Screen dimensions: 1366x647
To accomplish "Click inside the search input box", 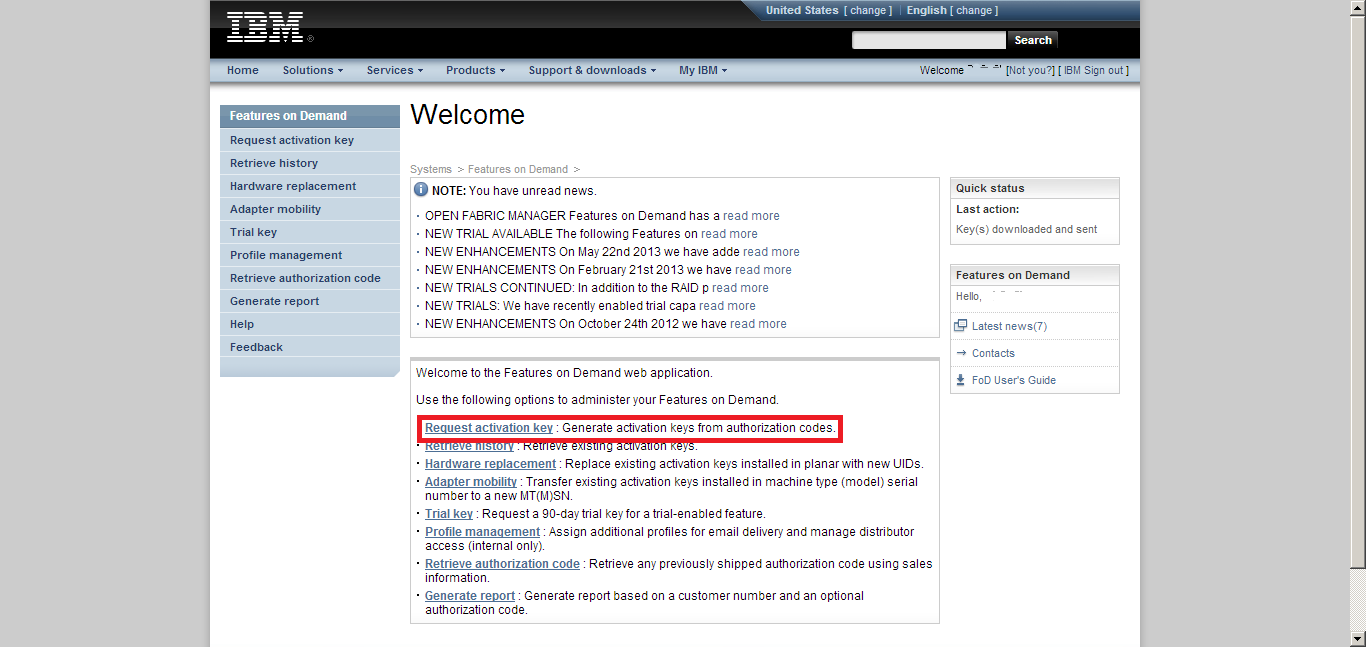I will (928, 39).
